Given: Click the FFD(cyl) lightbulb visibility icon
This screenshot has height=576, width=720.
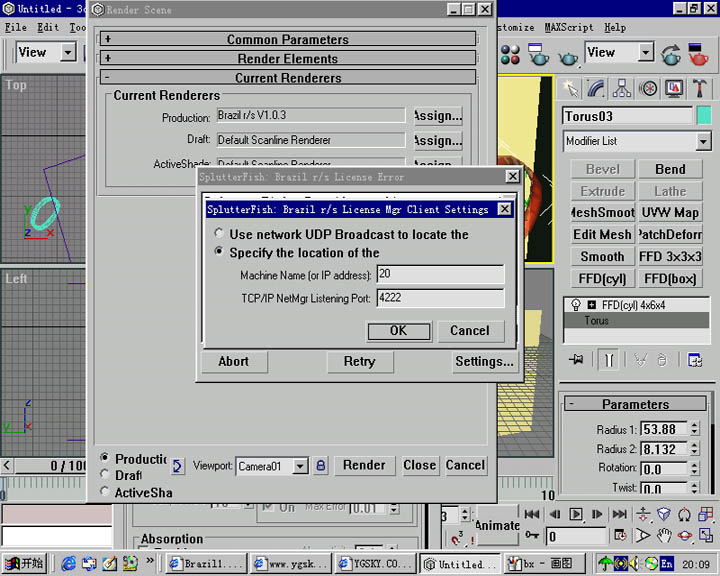Looking at the screenshot, I should [x=575, y=305].
